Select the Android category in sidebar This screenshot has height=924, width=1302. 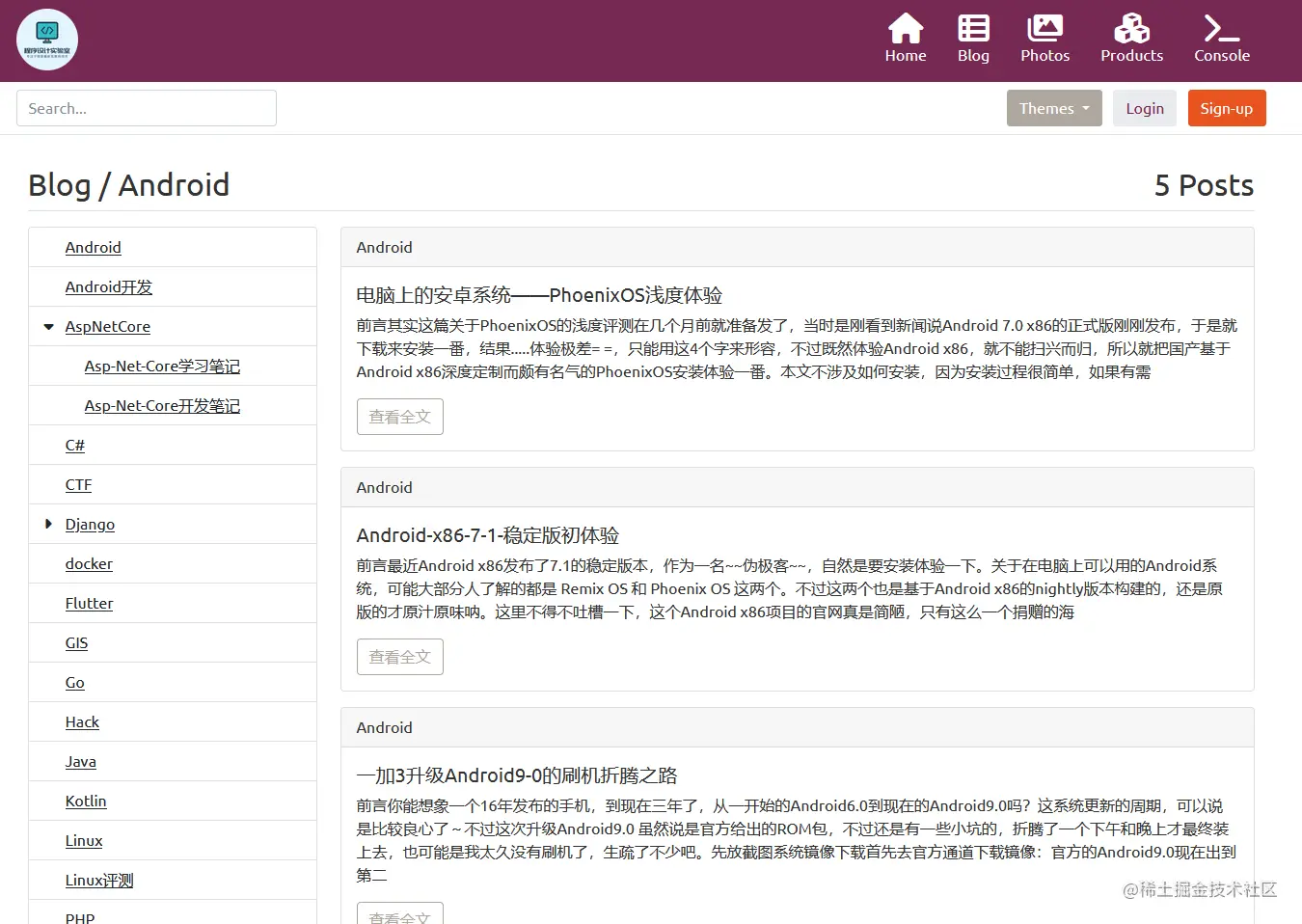click(x=93, y=247)
